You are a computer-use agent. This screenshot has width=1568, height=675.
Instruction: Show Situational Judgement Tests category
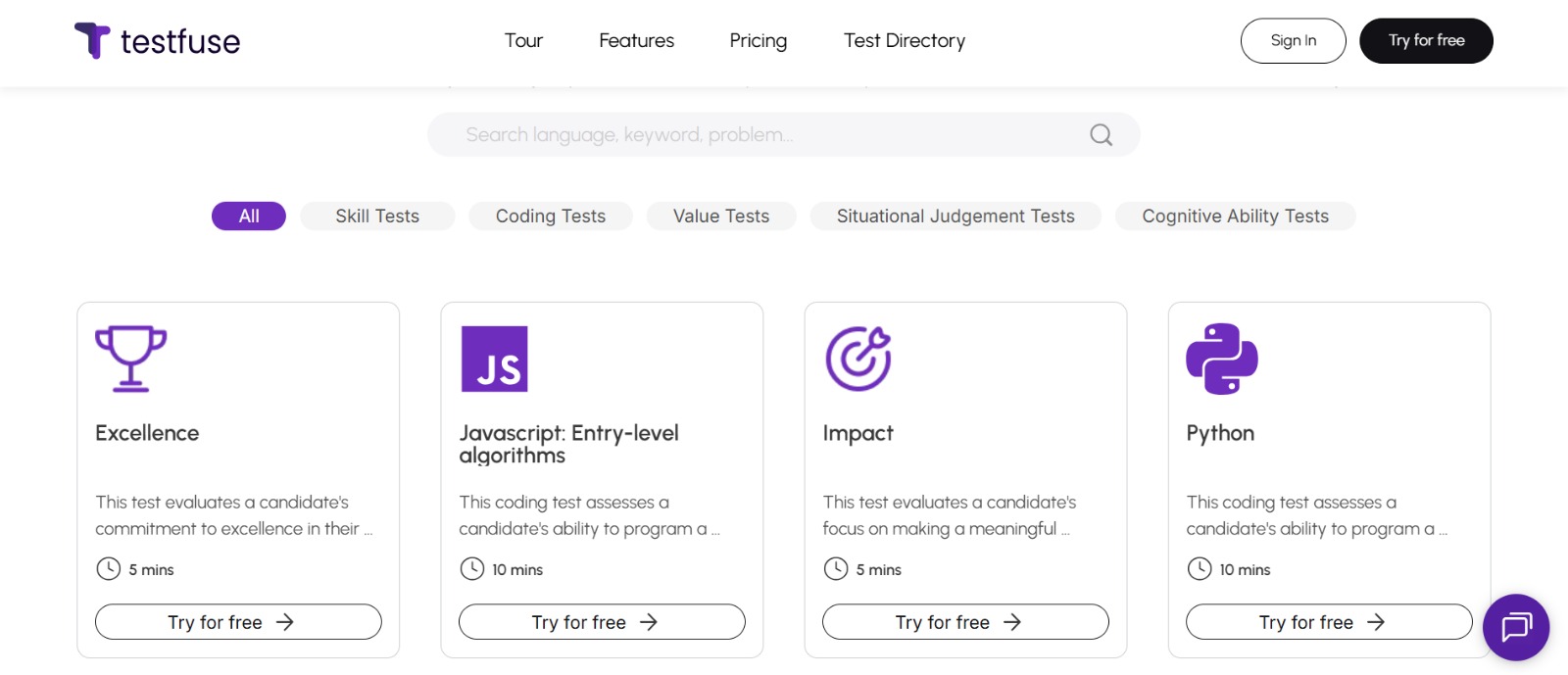[955, 217]
